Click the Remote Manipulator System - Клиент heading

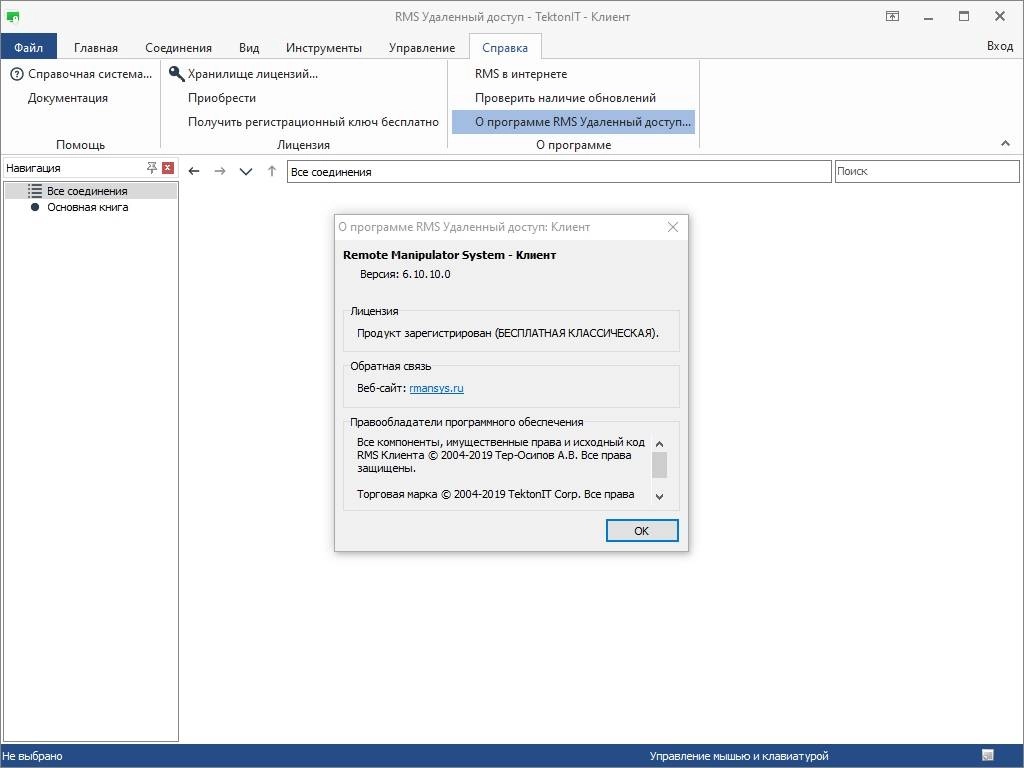pyautogui.click(x=449, y=255)
